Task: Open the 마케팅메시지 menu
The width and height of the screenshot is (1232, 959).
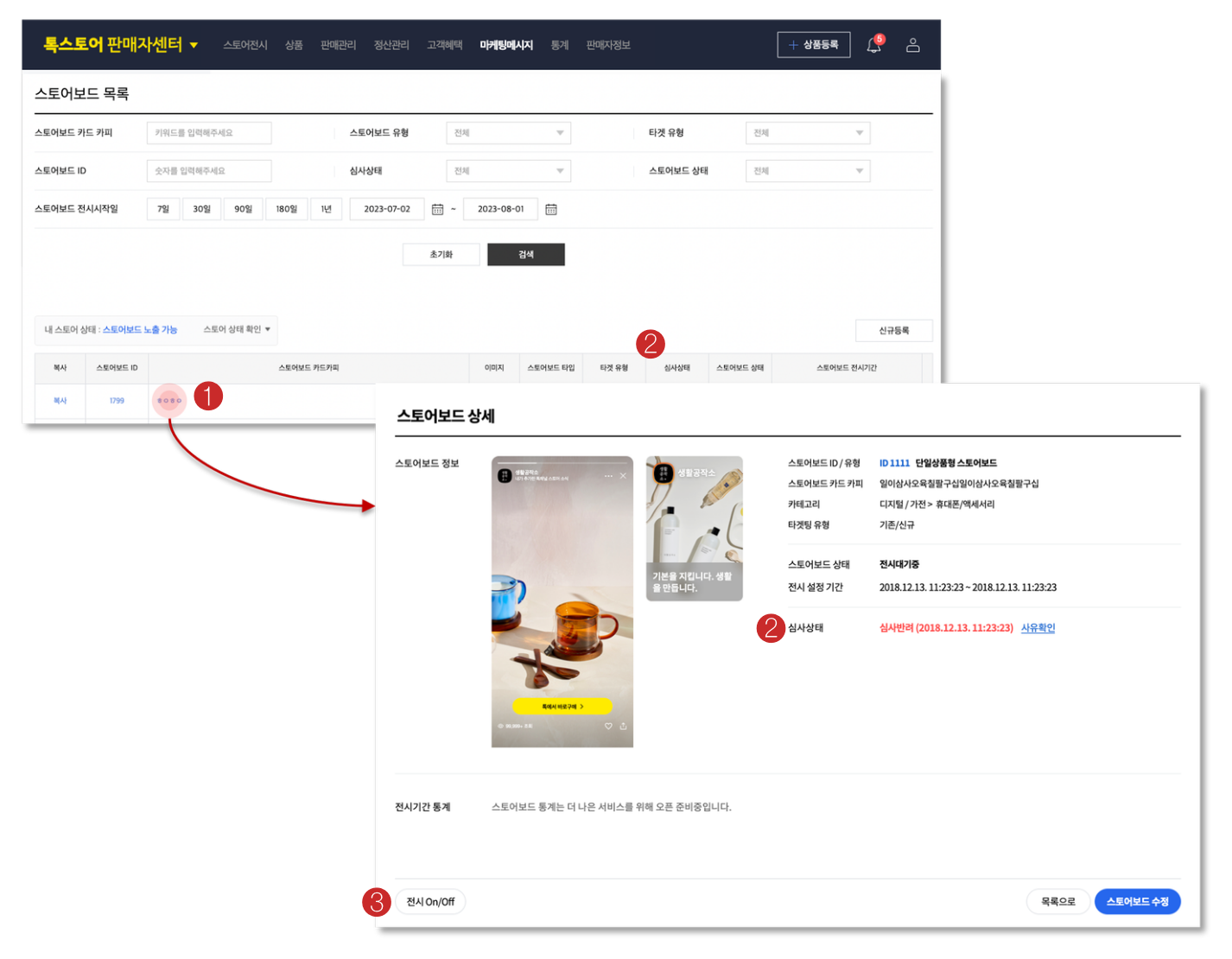Action: (506, 45)
